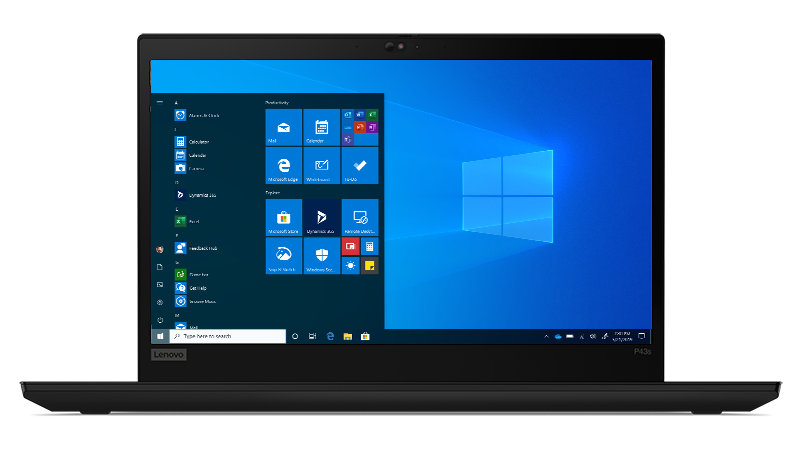800x451 pixels.
Task: Open Pictures from the Start left rail
Action: pos(160,285)
